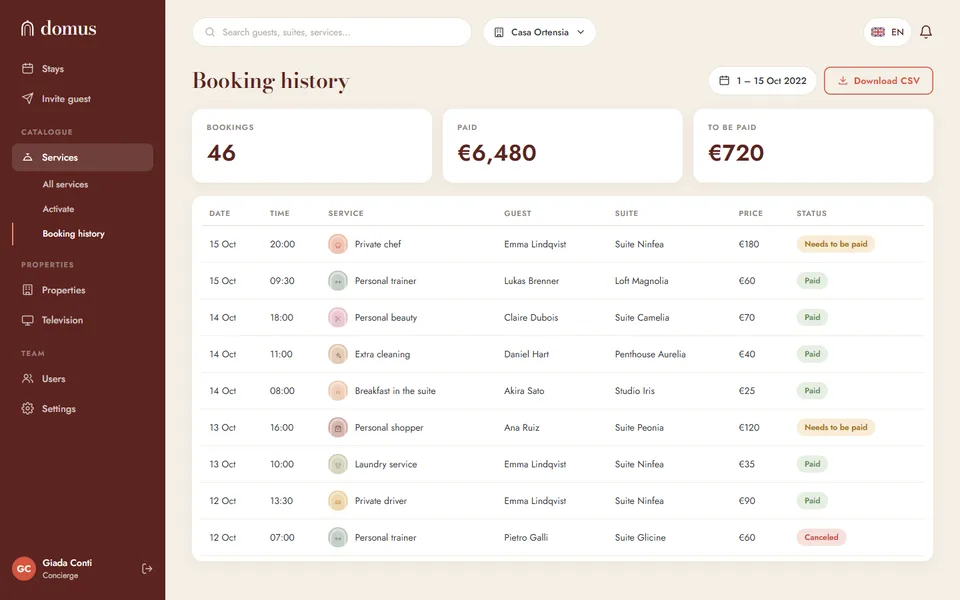
Task: Click Needs to be paid badge for Ana Ruiz
Action: 836,427
